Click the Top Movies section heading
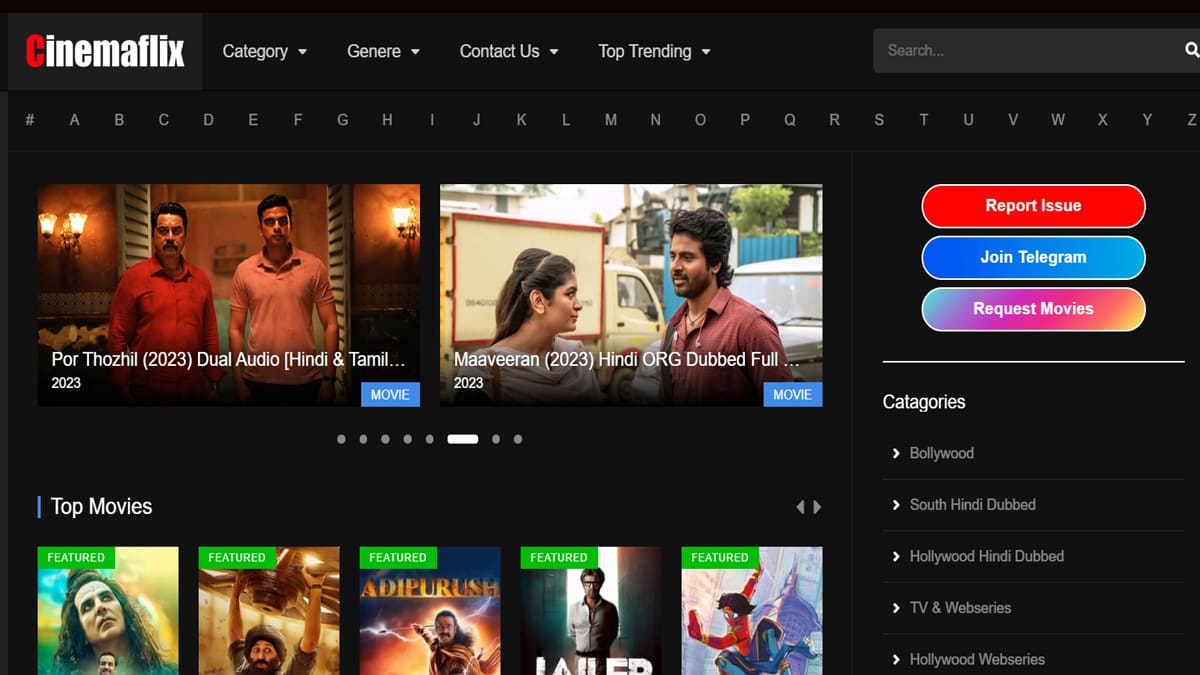Viewport: 1200px width, 675px height. 101,507
